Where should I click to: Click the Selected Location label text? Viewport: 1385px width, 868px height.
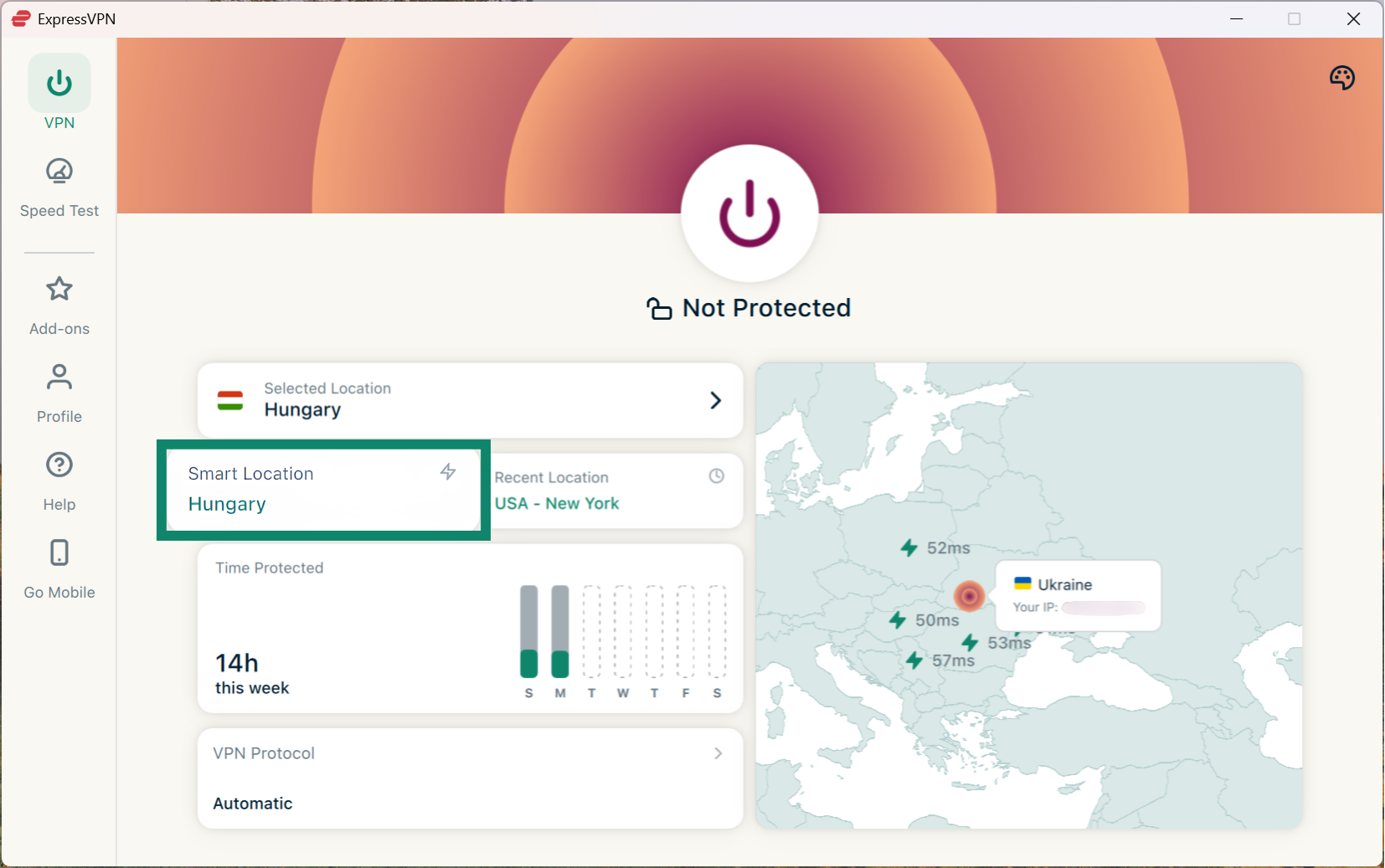(327, 388)
